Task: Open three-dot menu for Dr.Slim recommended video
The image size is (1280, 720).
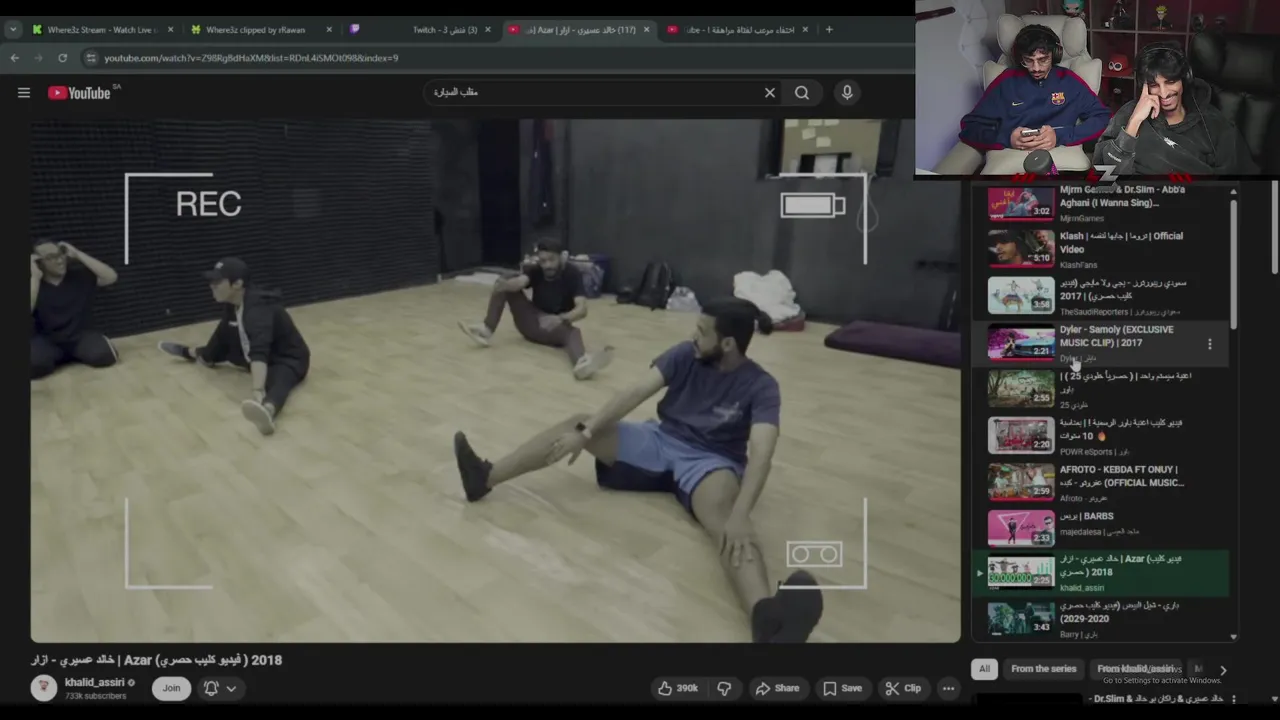Action: (1233, 699)
